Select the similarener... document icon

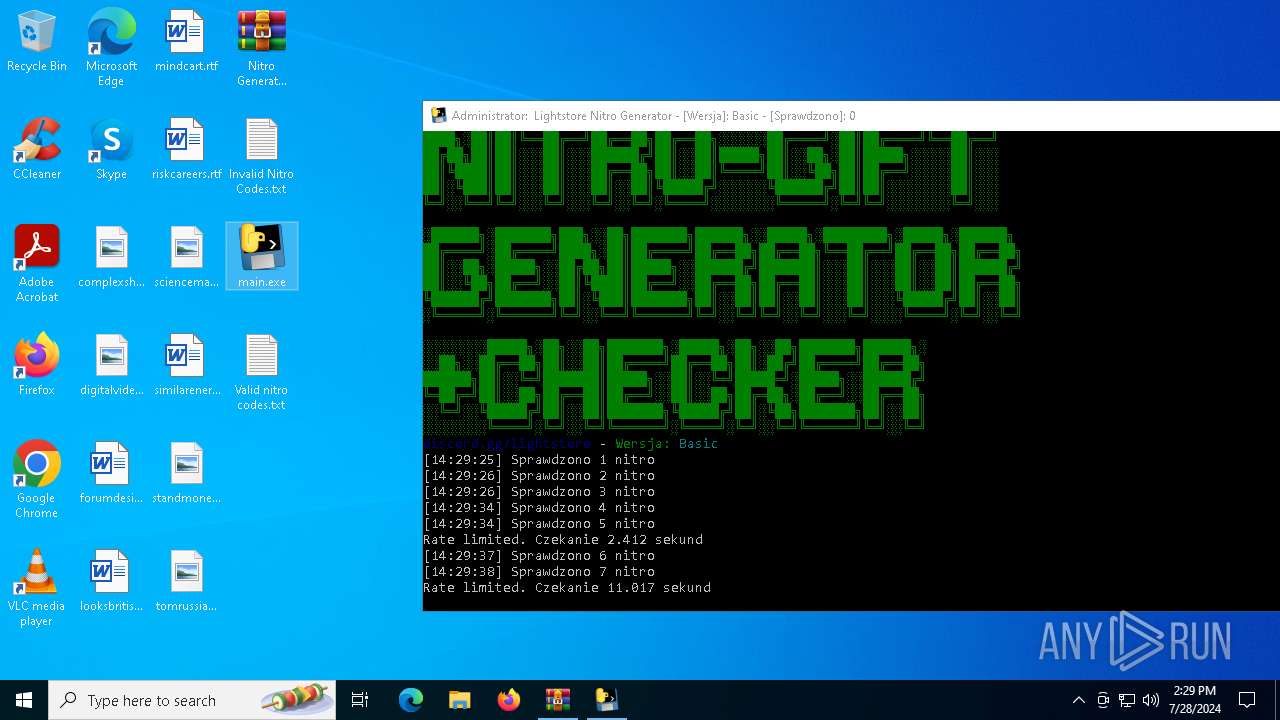point(186,365)
